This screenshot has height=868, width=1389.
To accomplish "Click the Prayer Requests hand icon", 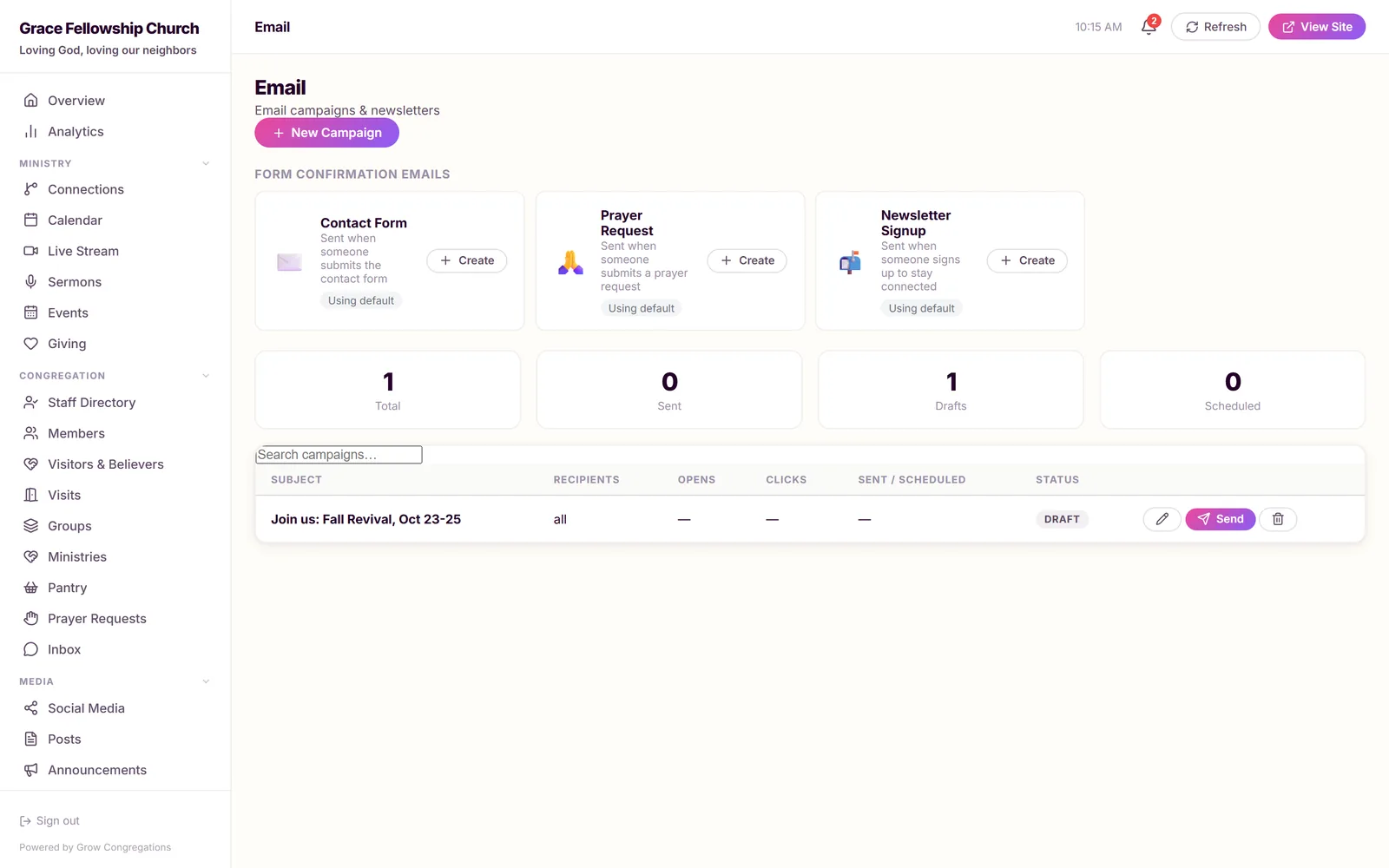I will pyautogui.click(x=31, y=619).
